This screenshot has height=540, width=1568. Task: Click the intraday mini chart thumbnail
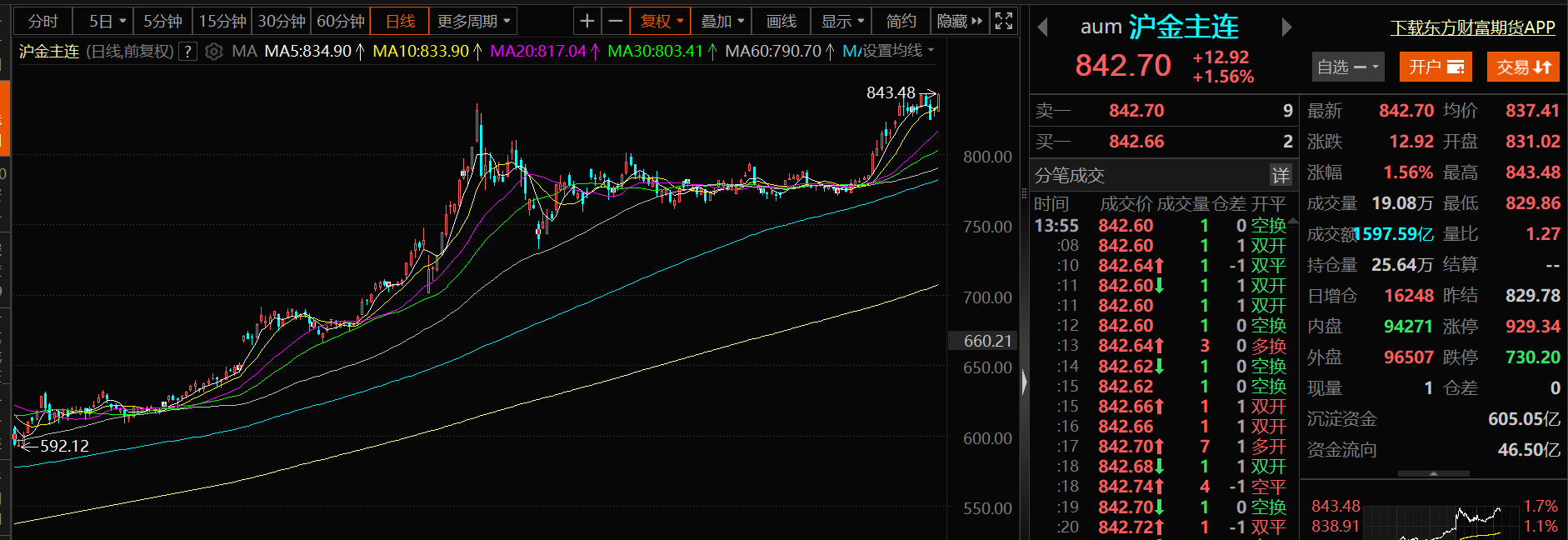[x=1443, y=522]
